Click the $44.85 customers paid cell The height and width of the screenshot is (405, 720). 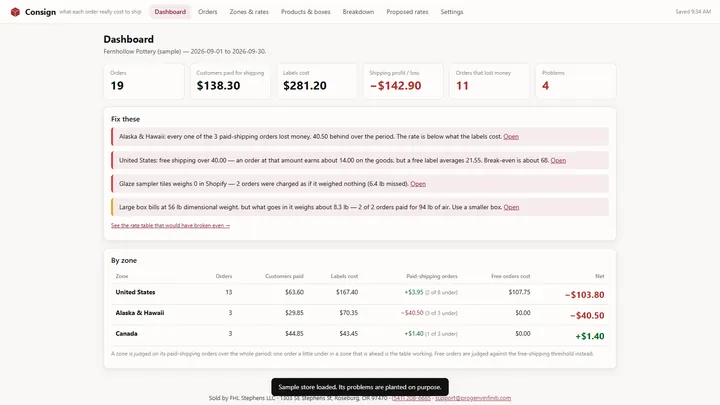tap(294, 333)
